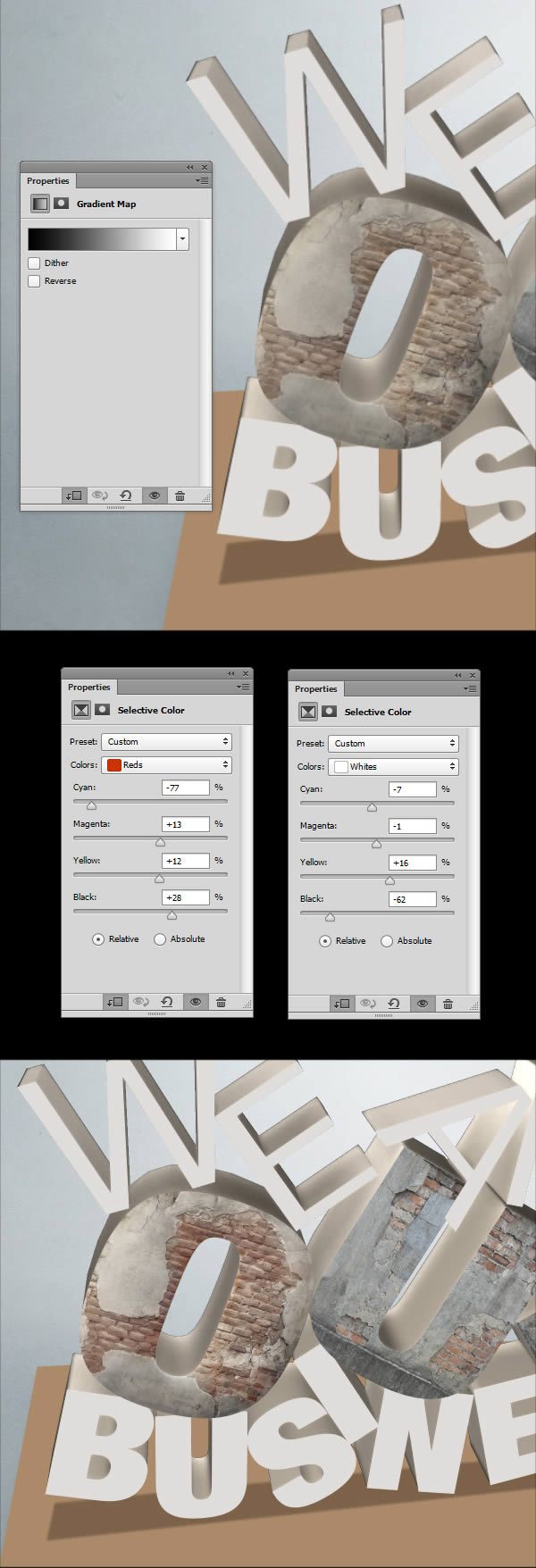Viewport: 536px width, 1568px height.
Task: Open the Reds Selective Color panel flyout menu
Action: click(x=244, y=687)
